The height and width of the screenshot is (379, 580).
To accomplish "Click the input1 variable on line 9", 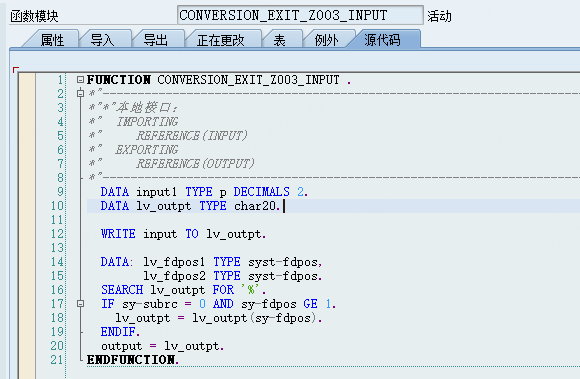I will 157,192.
